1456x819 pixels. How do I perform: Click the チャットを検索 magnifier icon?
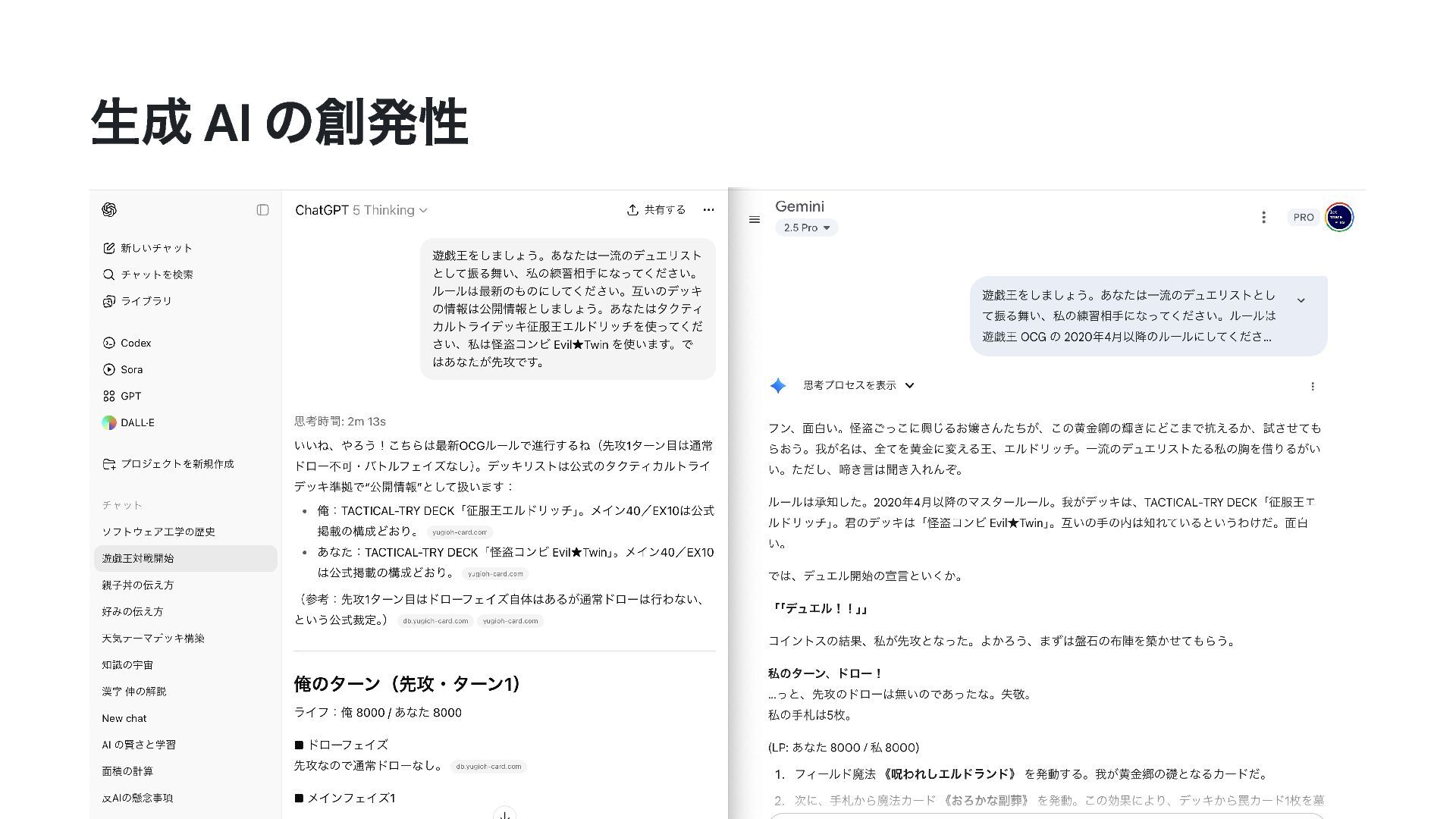108,275
